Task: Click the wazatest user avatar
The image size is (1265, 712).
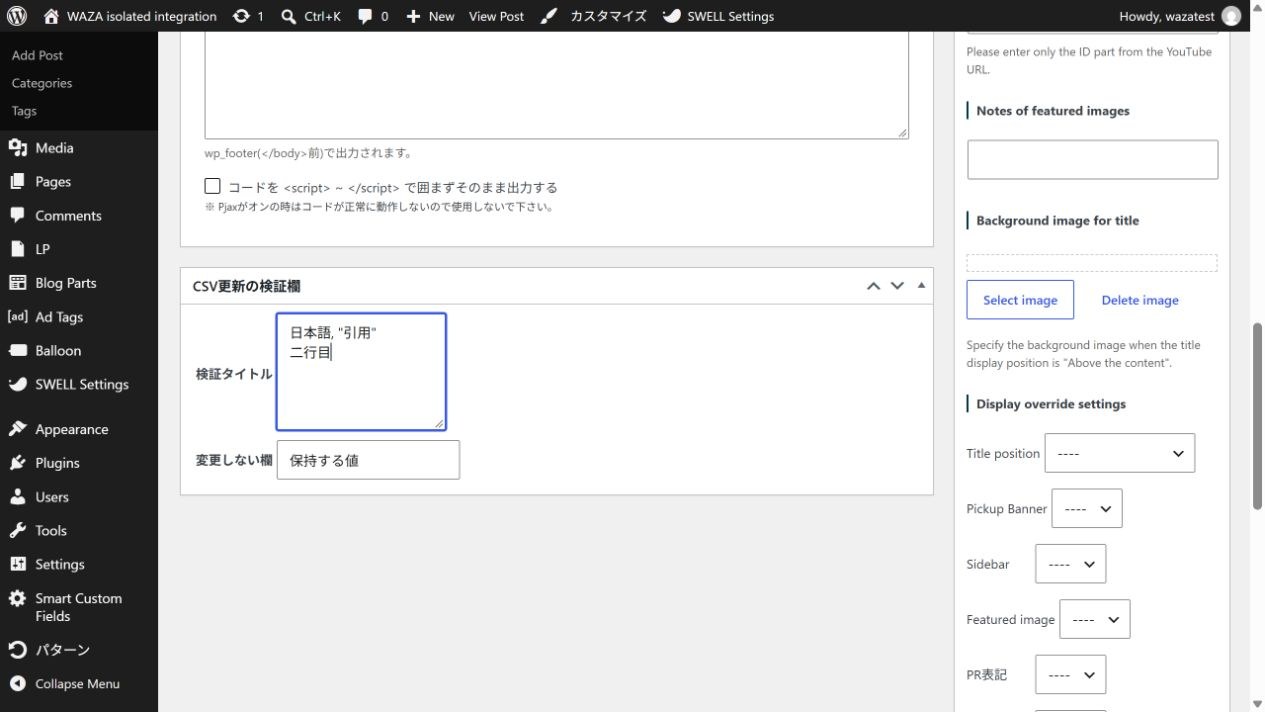Action: pyautogui.click(x=1231, y=16)
